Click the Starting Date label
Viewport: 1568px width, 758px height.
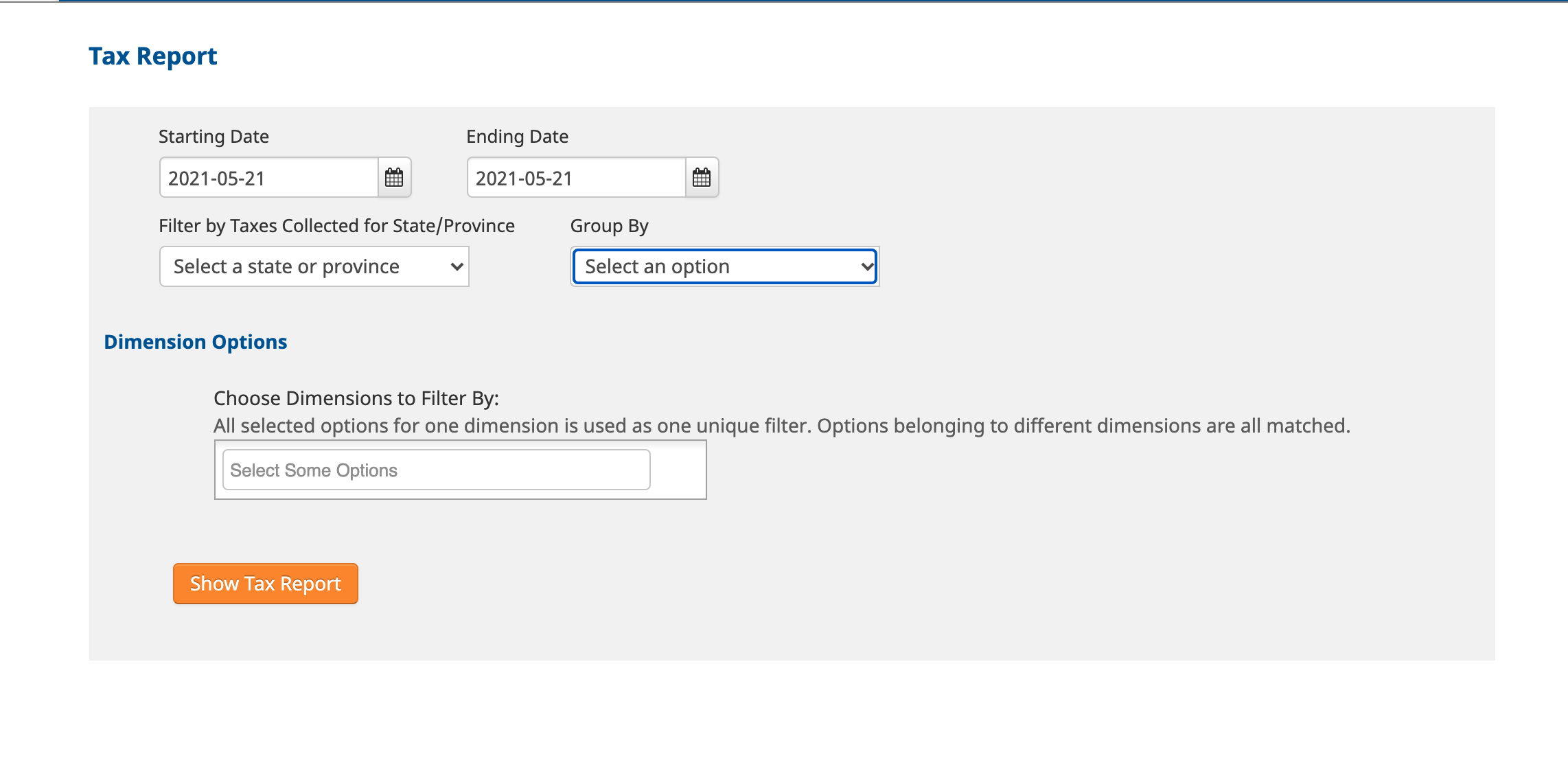pyautogui.click(x=214, y=137)
